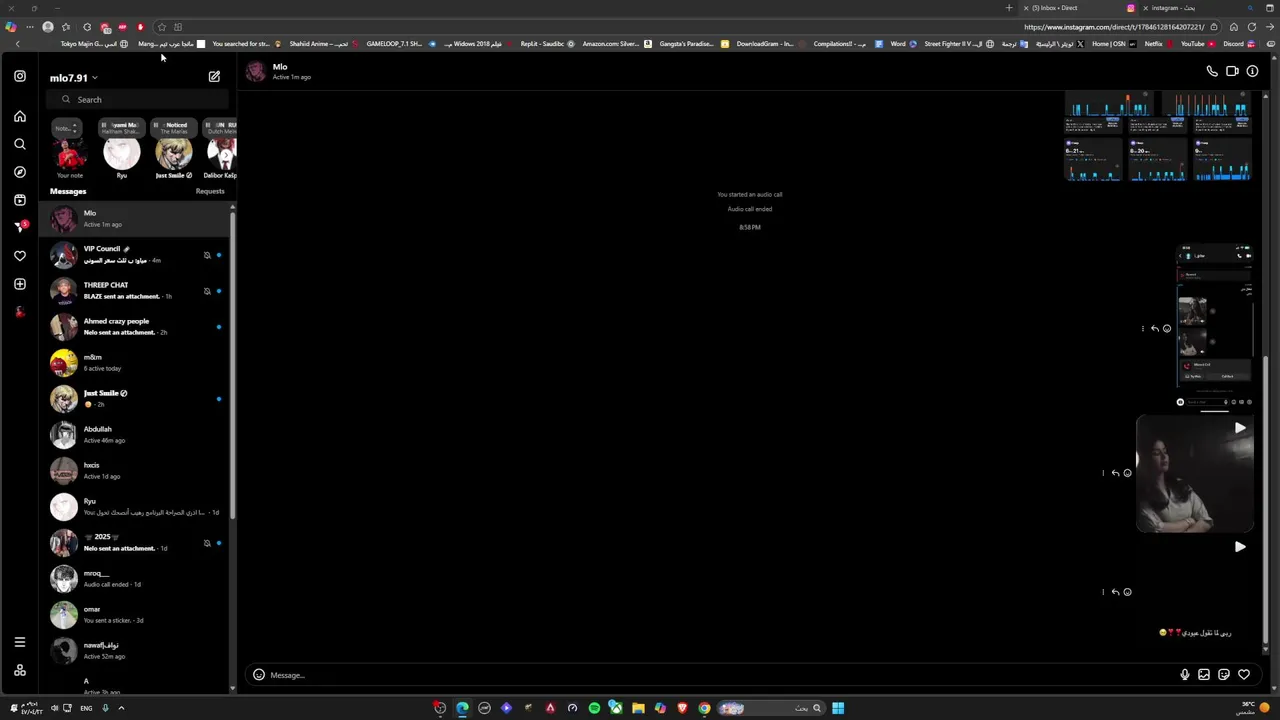The width and height of the screenshot is (1280, 720).
Task: Start an audio call with Mlo
Action: click(x=1212, y=71)
